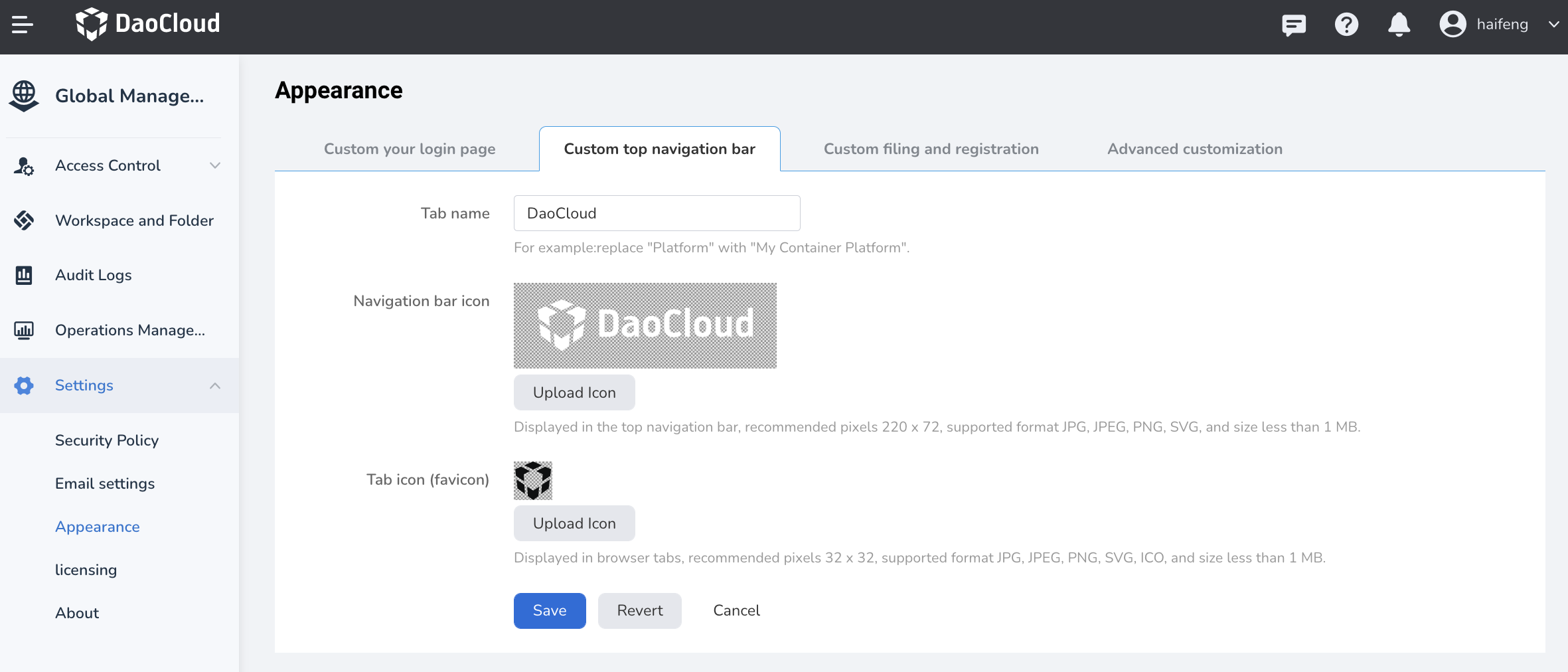
Task: Expand the Access Control chevron
Action: (215, 165)
